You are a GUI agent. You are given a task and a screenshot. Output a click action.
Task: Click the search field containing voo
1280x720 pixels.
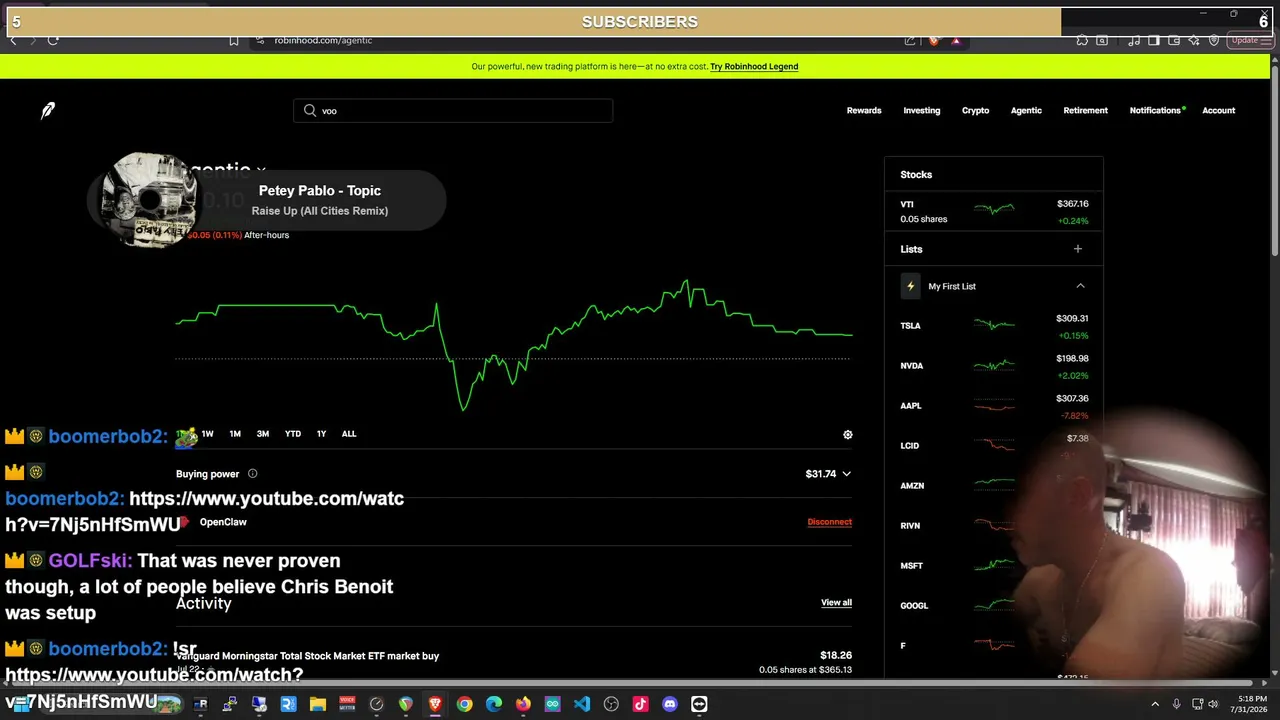[x=453, y=111]
